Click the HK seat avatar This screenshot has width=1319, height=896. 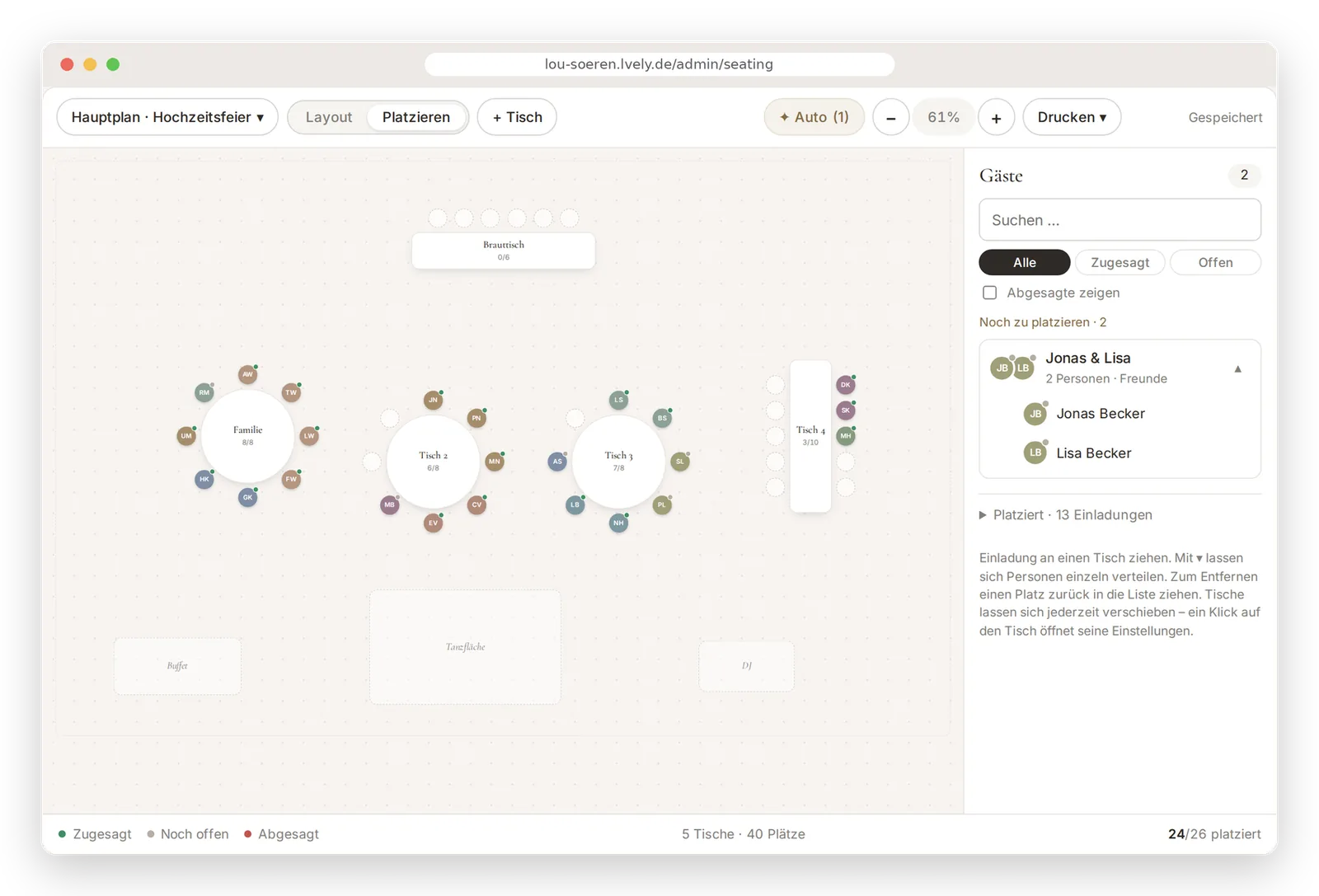pos(204,479)
